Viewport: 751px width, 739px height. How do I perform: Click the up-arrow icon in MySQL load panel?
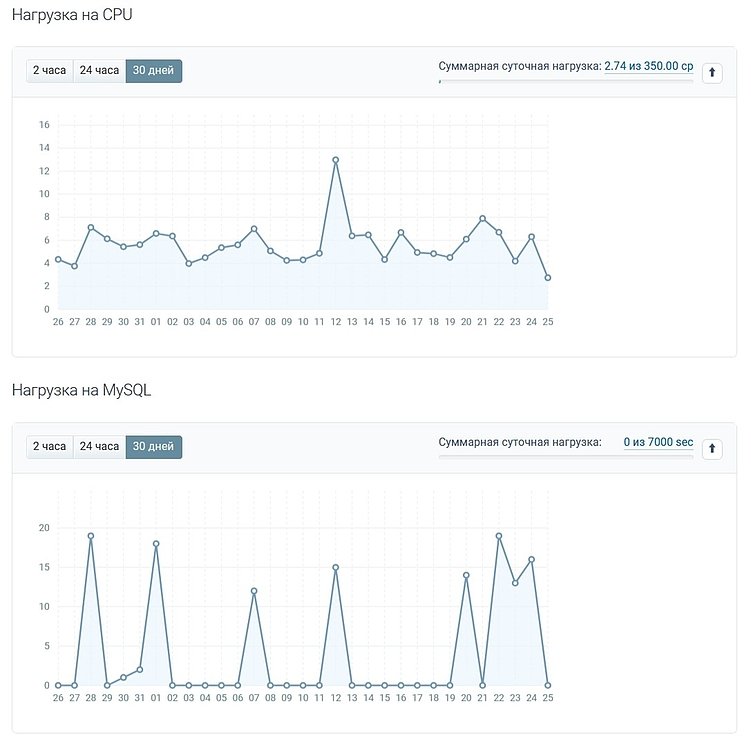pos(712,449)
